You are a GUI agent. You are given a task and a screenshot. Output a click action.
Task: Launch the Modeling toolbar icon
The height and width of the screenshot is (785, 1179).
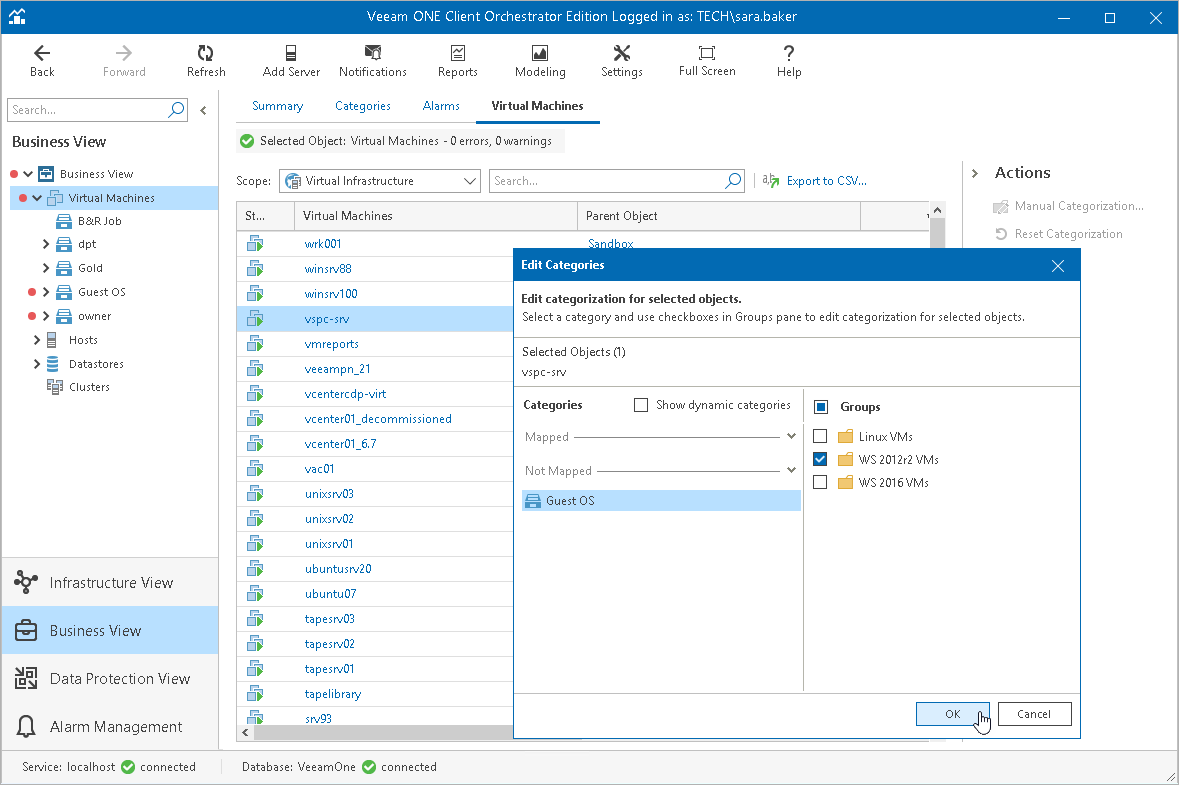(x=540, y=53)
